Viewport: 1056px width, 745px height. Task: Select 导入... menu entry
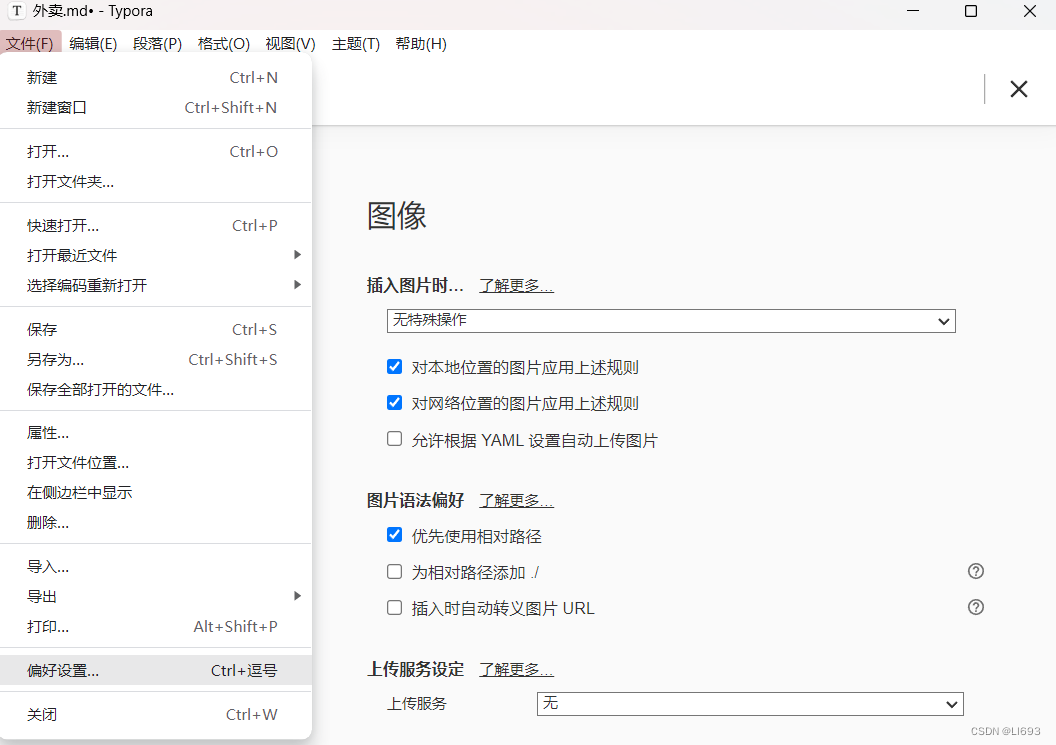[x=156, y=566]
